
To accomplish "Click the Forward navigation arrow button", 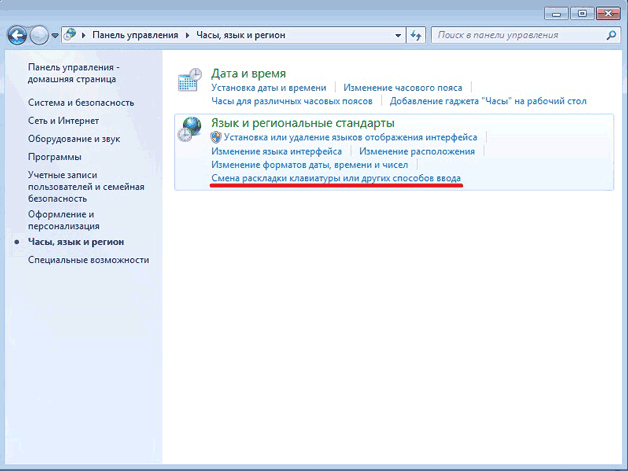I will 39,36.
